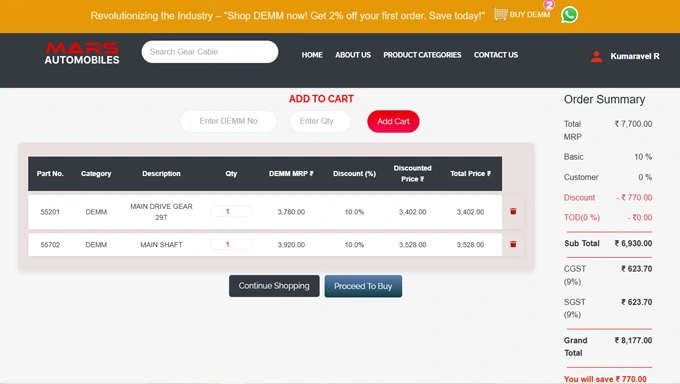Image resolution: width=680 pixels, height=384 pixels.
Task: Click the Total MRP ₹ 7,700.00 value
Action: click(633, 124)
